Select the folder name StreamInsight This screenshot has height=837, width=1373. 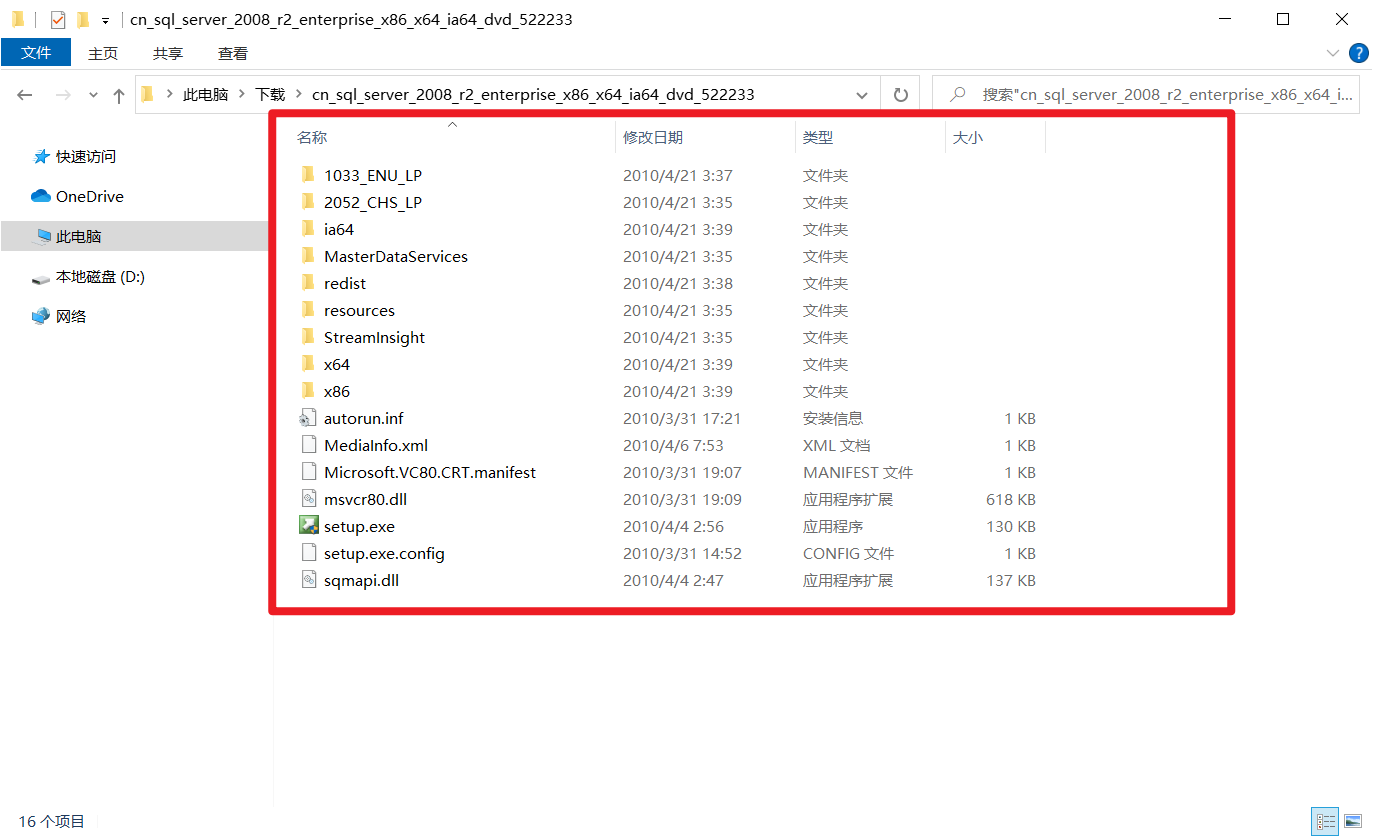pyautogui.click(x=374, y=337)
